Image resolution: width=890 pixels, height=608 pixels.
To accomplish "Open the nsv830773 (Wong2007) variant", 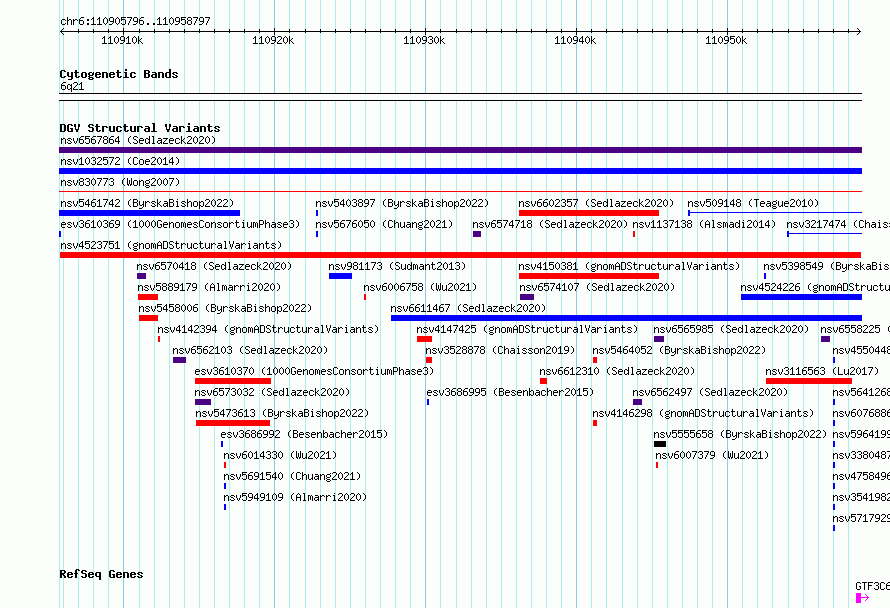I will pos(120,182).
